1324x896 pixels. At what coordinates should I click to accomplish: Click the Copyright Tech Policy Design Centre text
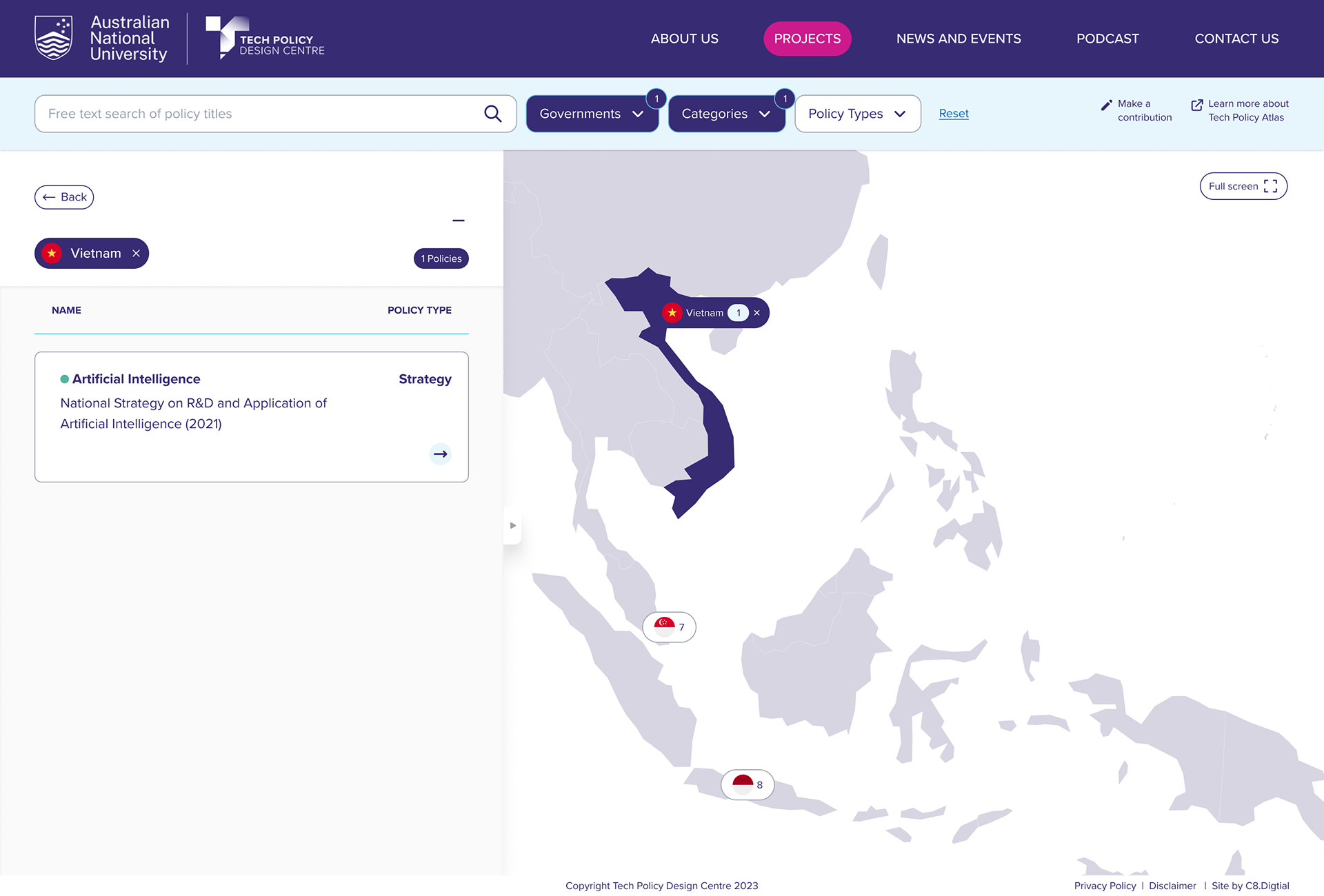(662, 886)
